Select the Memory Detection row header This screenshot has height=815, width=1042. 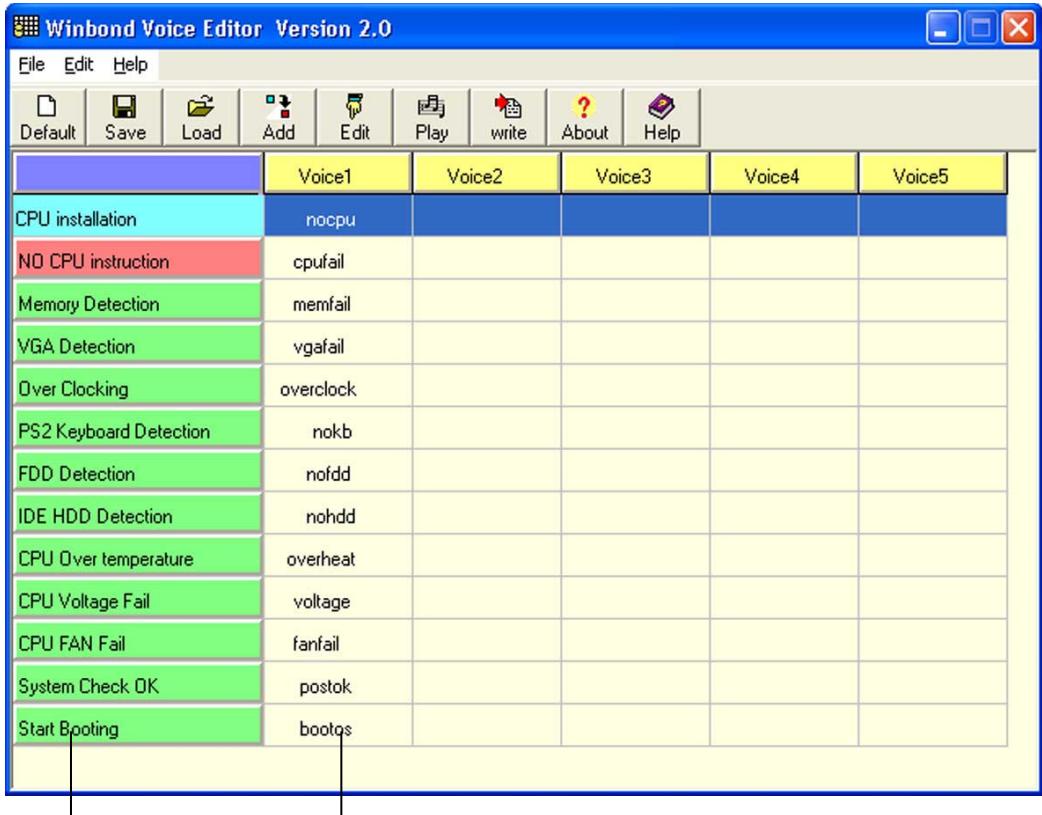138,302
